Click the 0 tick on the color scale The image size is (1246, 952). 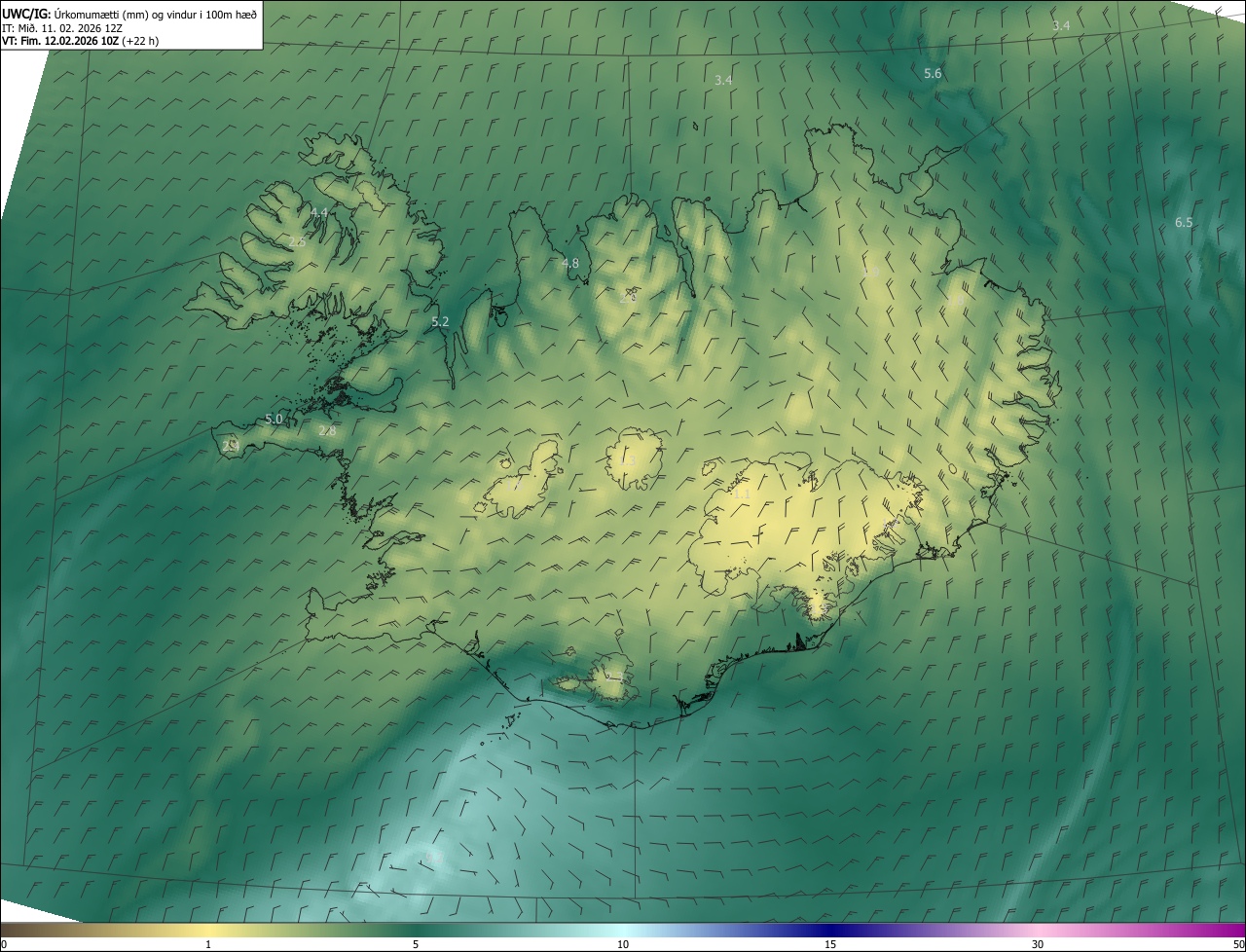[4, 944]
